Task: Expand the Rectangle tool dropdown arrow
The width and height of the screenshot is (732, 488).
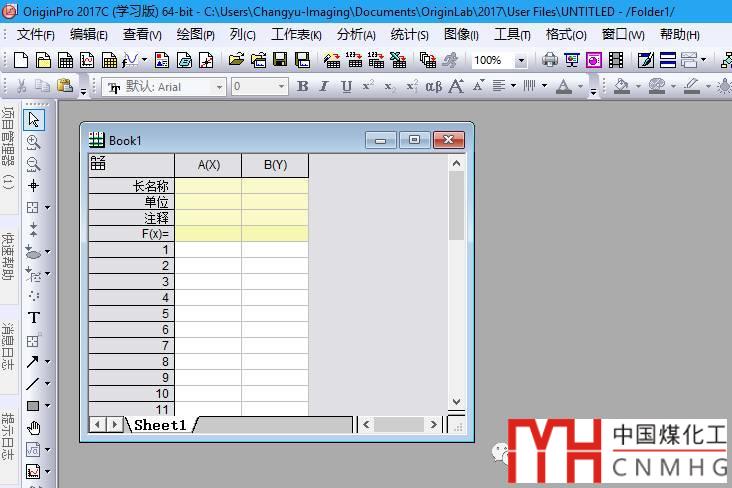Action: (48, 406)
